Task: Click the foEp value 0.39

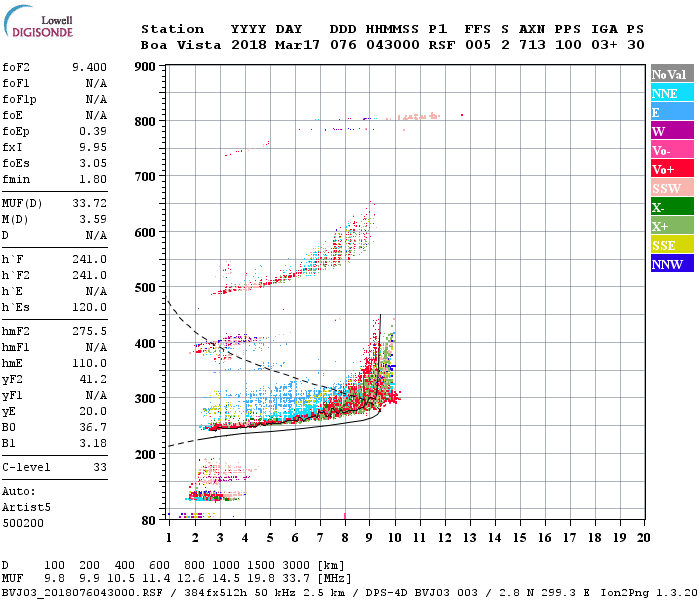Action: tap(93, 131)
